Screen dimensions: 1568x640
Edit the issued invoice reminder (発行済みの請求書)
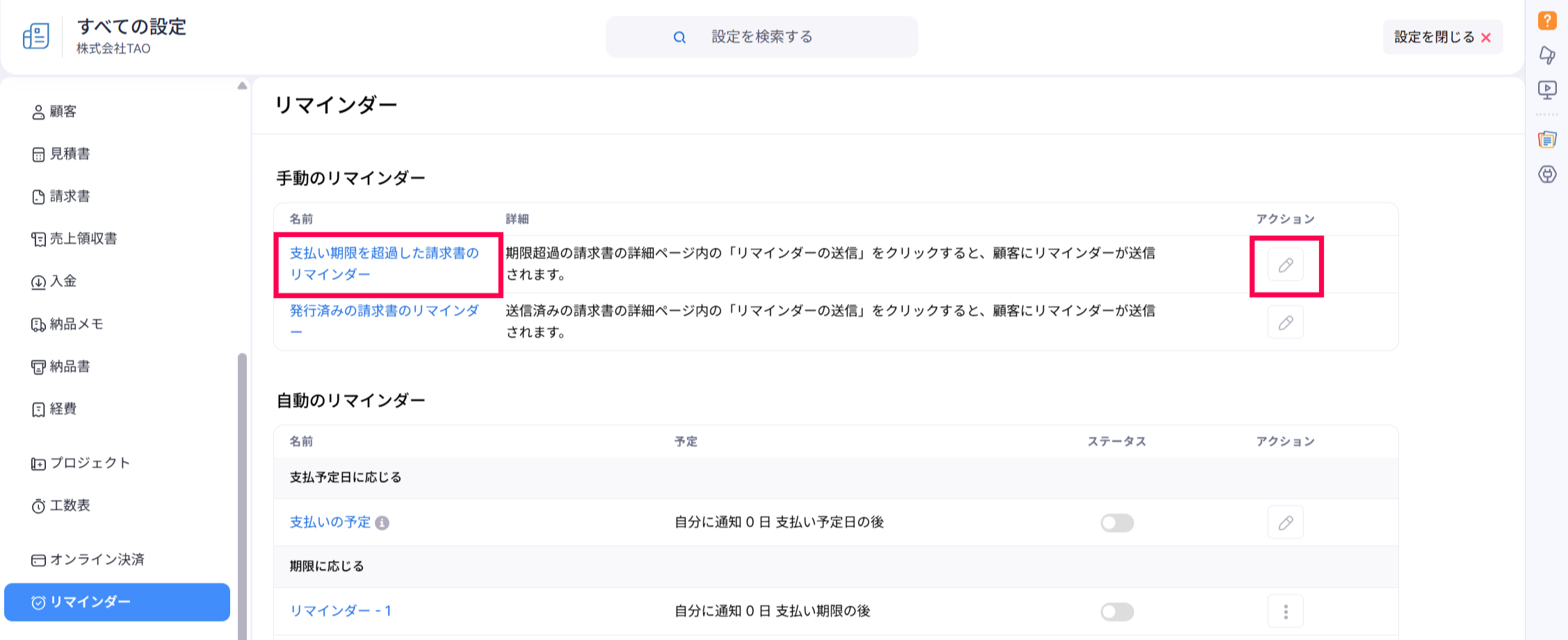pyautogui.click(x=1285, y=323)
